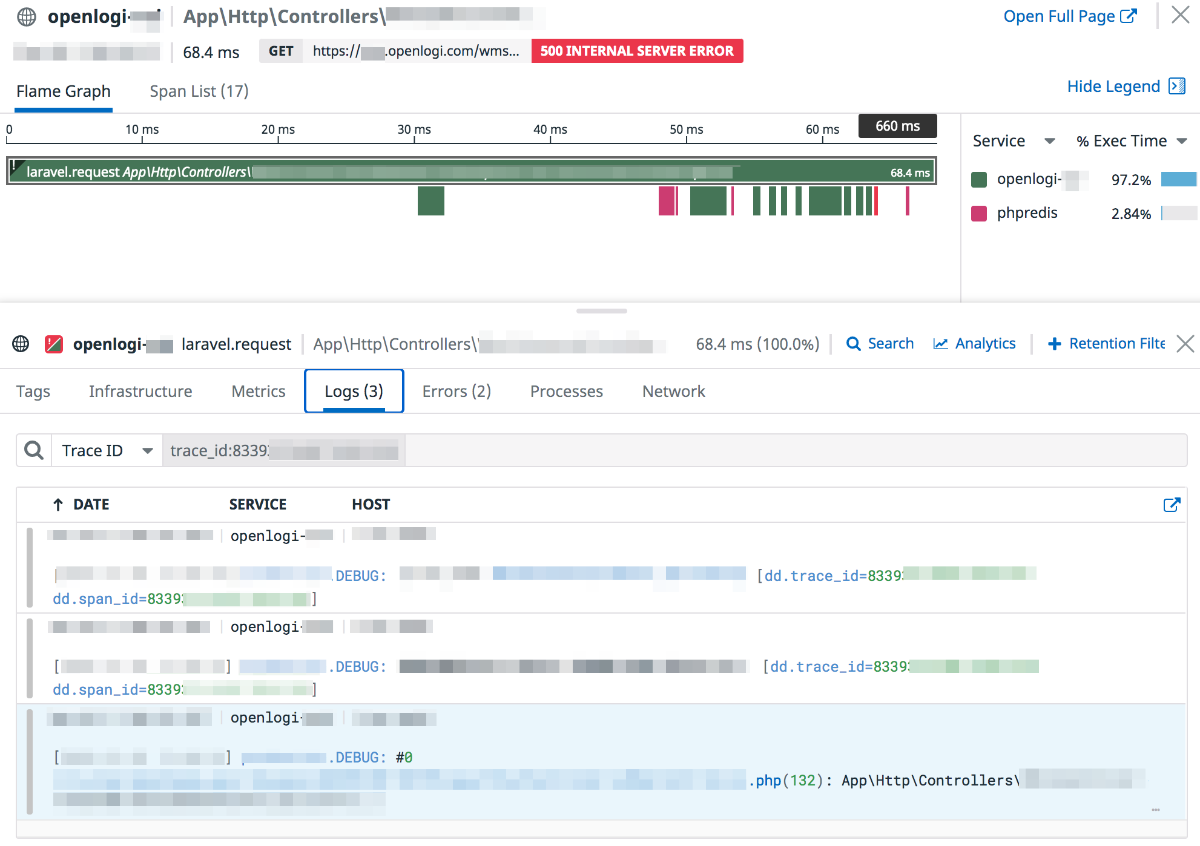Click the trace_id search input field

click(x=675, y=450)
